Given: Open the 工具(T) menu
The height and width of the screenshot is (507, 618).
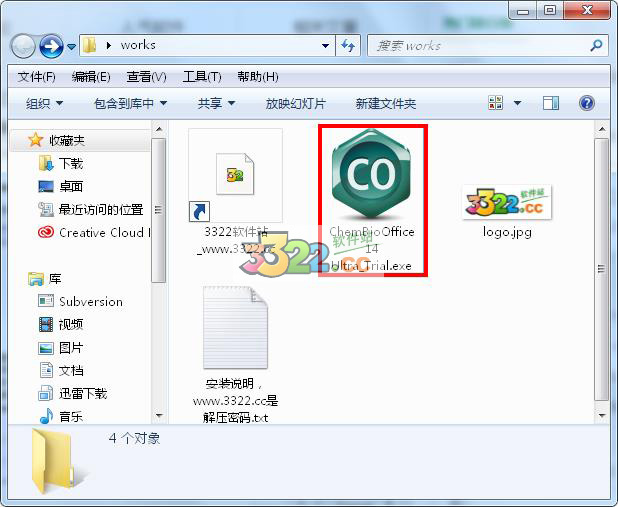Looking at the screenshot, I should pyautogui.click(x=202, y=76).
